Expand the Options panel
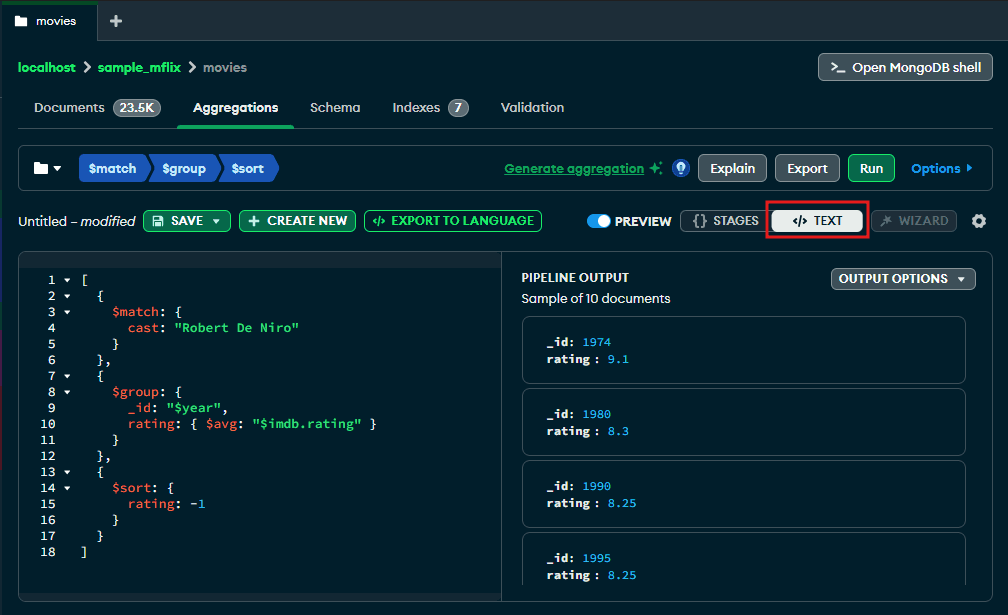 [940, 168]
